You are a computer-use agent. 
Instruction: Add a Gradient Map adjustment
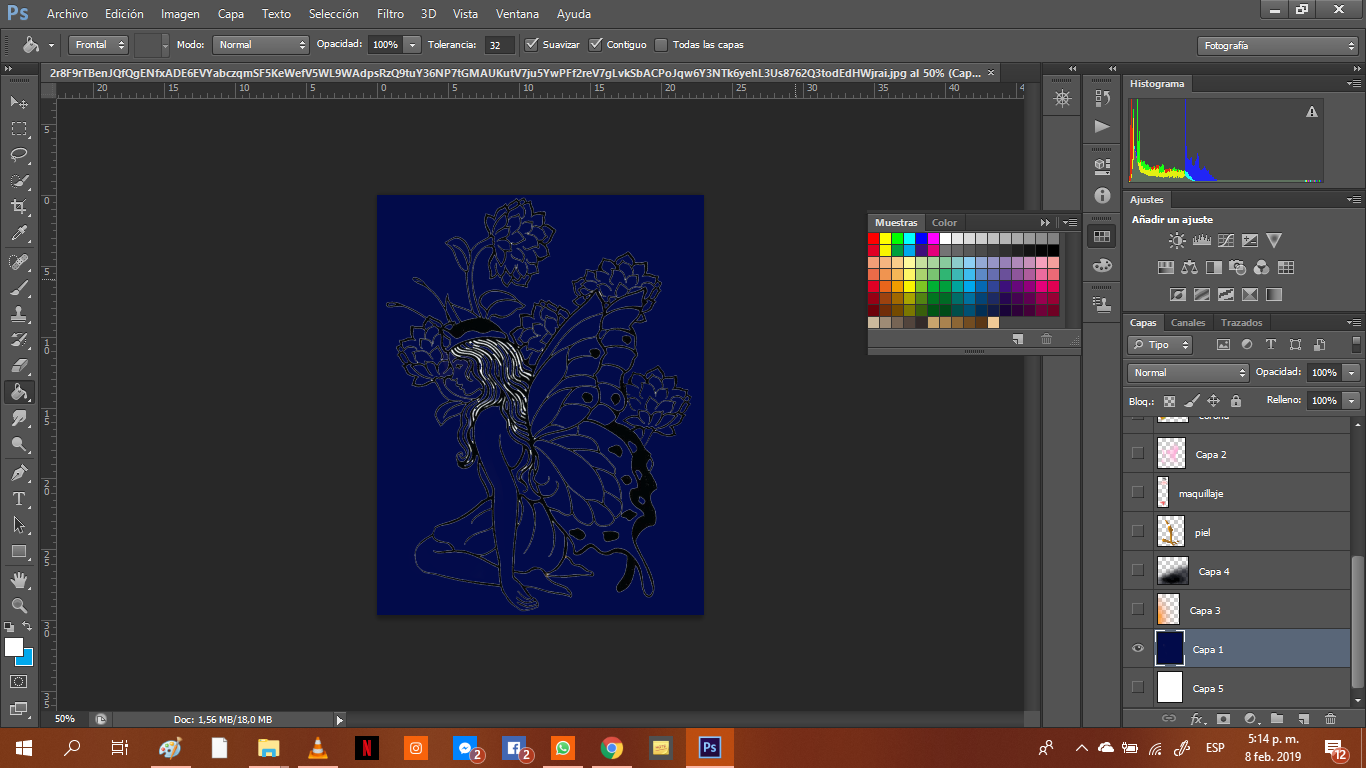click(1273, 295)
